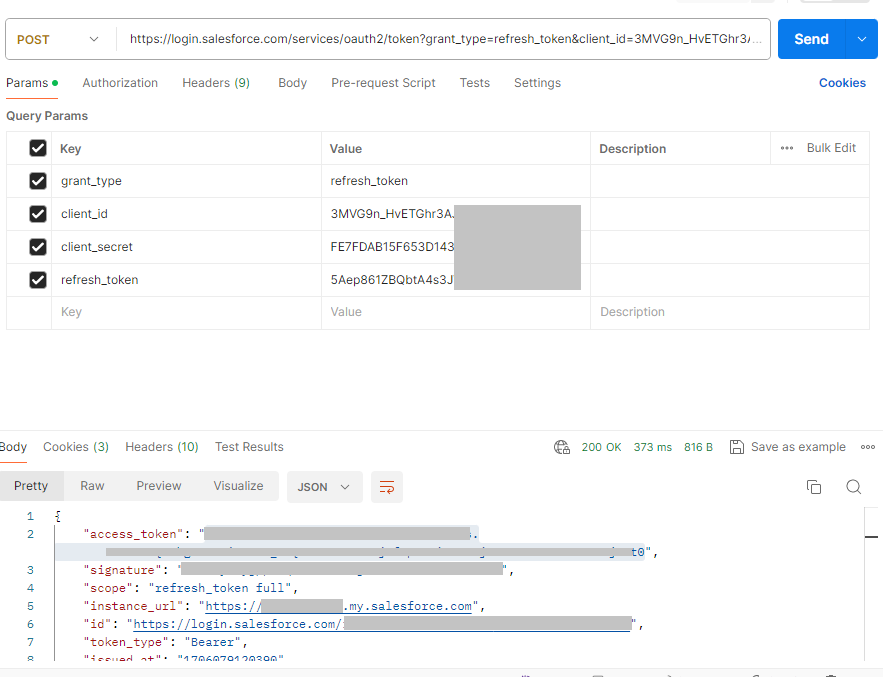Viewport: 883px width, 677px height.
Task: Switch to Visualize response view
Action: pyautogui.click(x=238, y=486)
